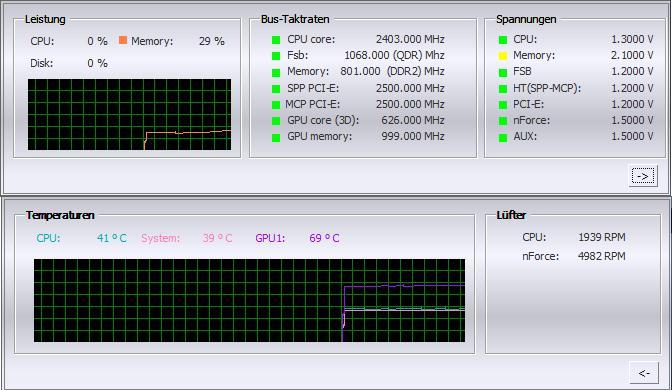Select the cyan CPU temperature label

48,238
